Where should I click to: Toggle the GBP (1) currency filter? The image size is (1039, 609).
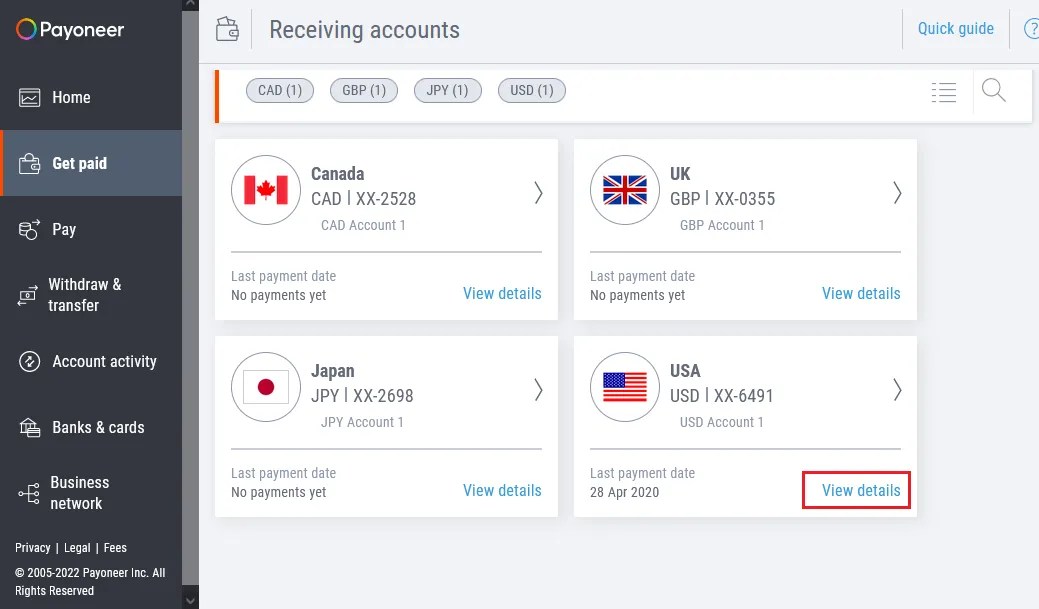pyautogui.click(x=363, y=90)
